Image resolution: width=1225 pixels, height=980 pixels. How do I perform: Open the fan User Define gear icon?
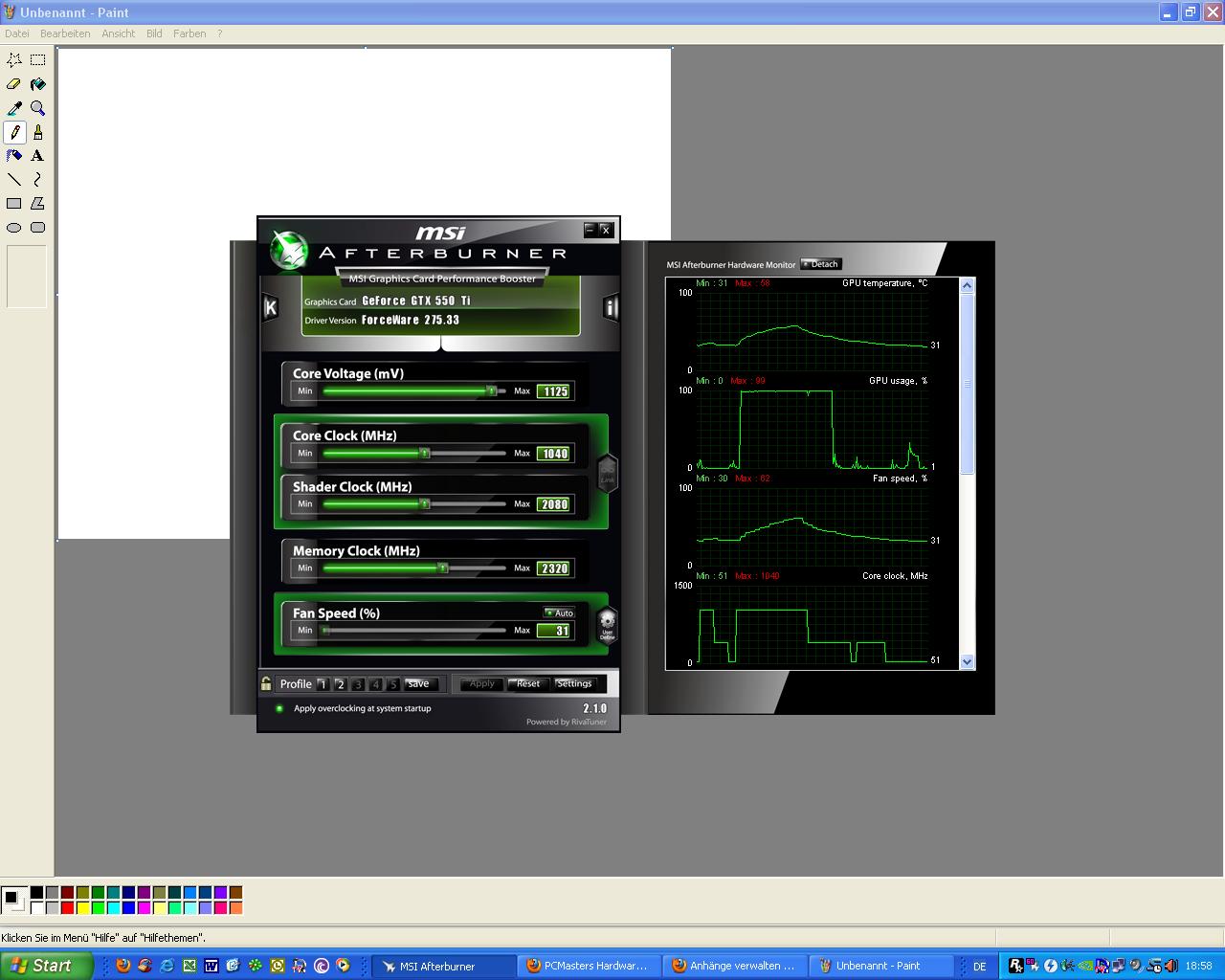pyautogui.click(x=607, y=625)
